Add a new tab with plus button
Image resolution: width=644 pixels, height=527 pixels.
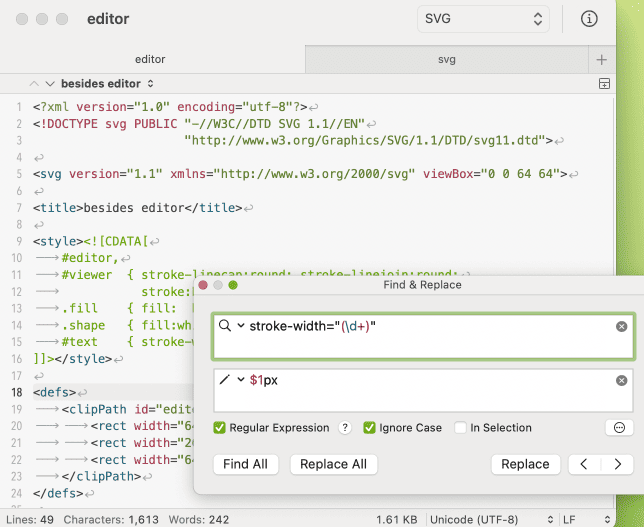click(x=602, y=60)
